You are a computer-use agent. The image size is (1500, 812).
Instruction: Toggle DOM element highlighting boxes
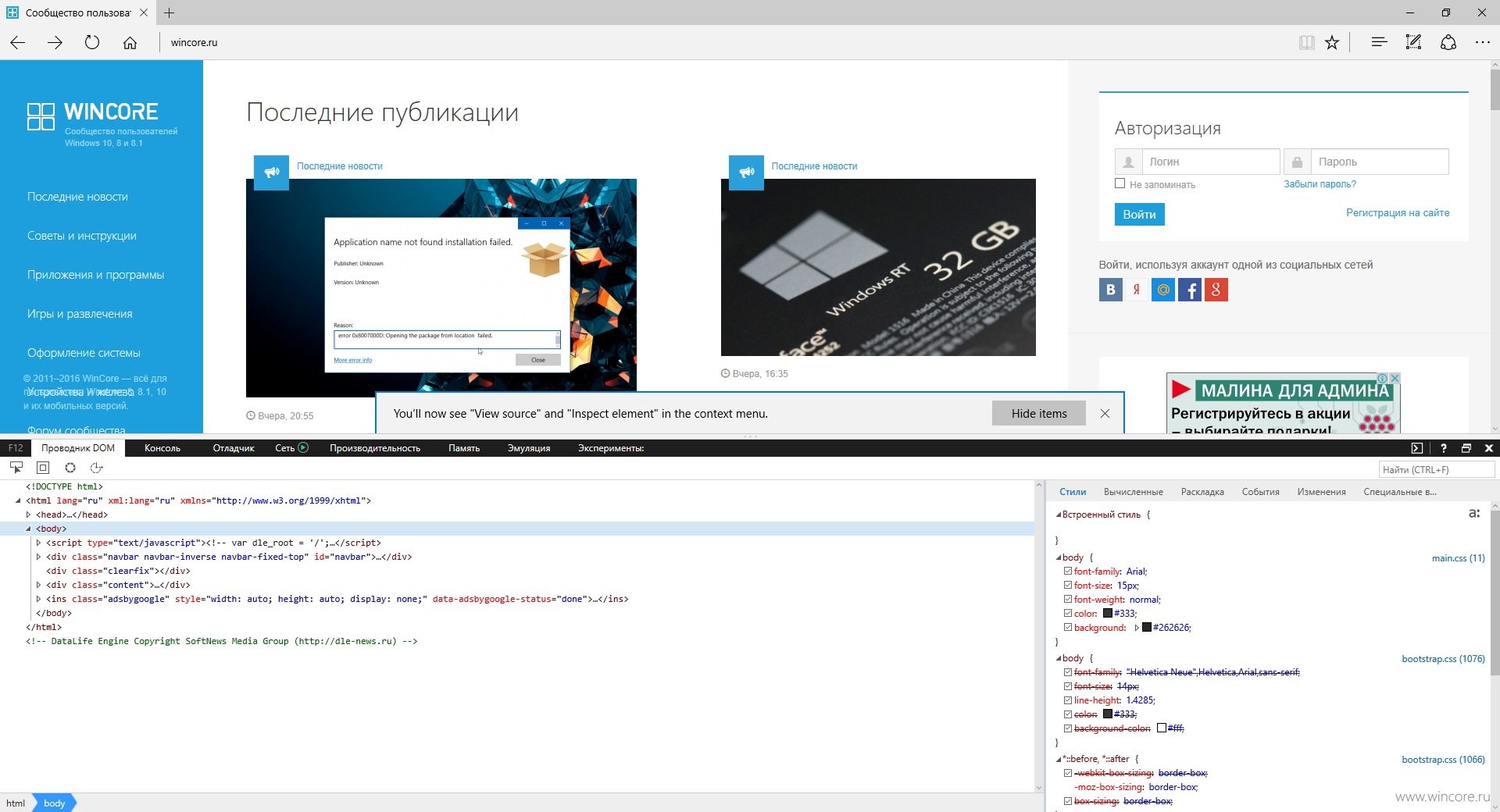pos(43,468)
